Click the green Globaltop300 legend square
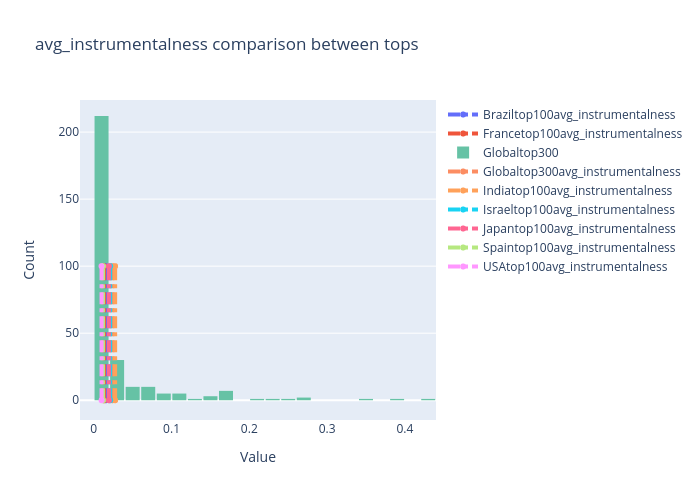This screenshot has height=500, width=700. coord(463,153)
